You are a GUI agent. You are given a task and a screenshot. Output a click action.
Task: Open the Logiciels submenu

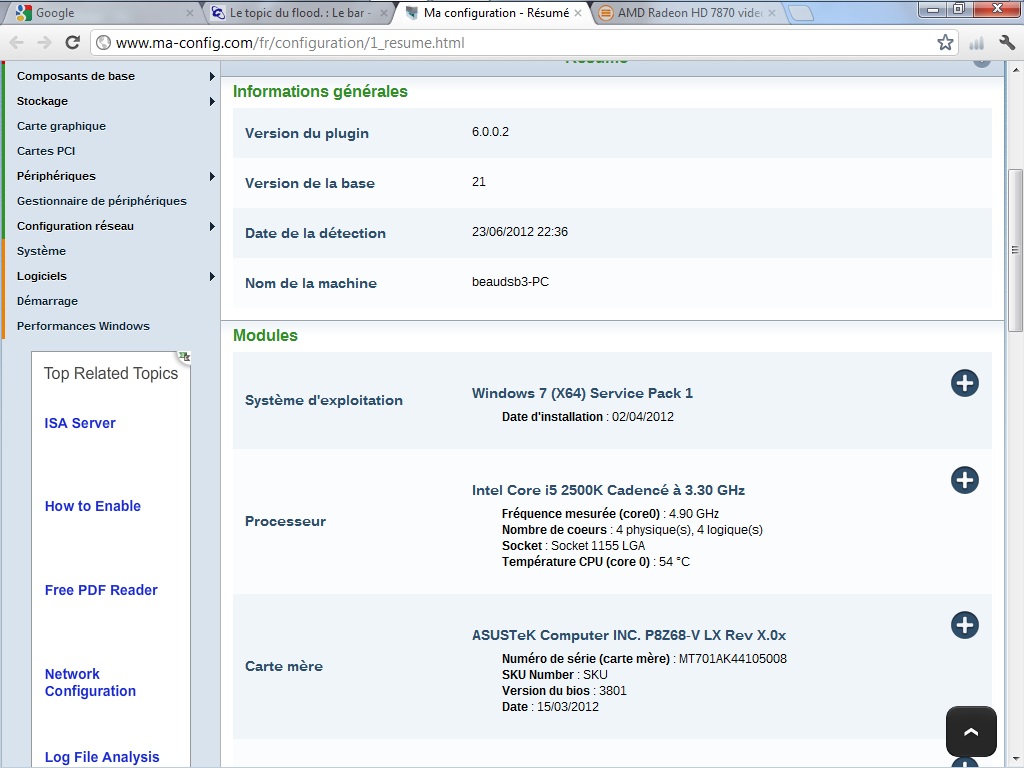pyautogui.click(x=211, y=276)
